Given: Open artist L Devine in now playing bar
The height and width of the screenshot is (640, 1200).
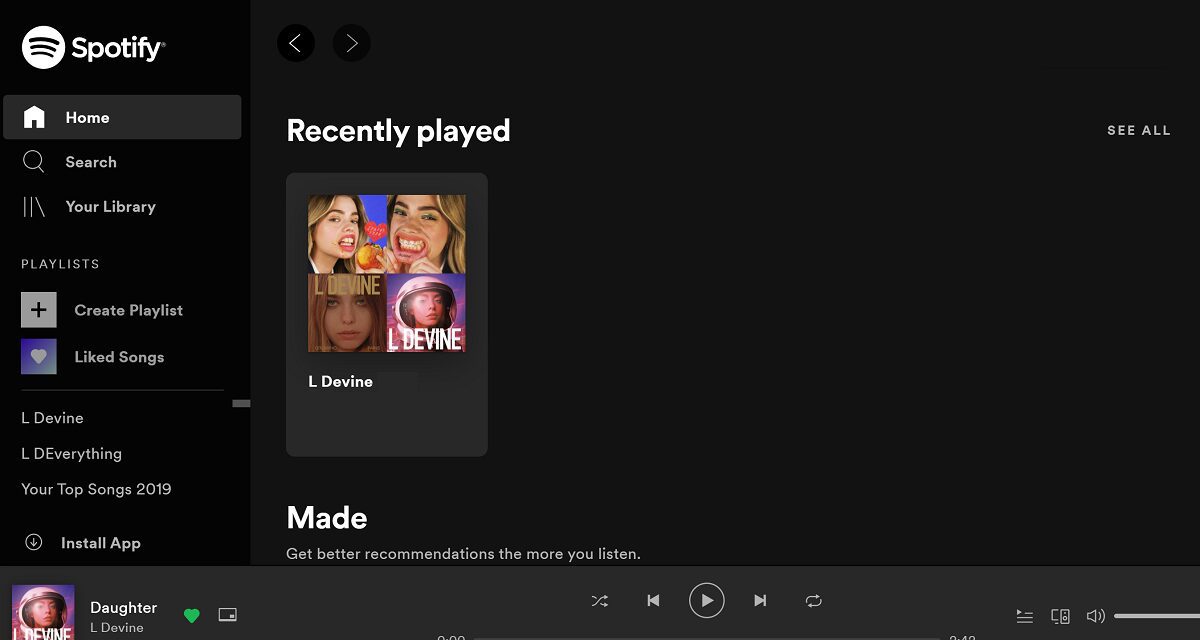Looking at the screenshot, I should [x=117, y=628].
